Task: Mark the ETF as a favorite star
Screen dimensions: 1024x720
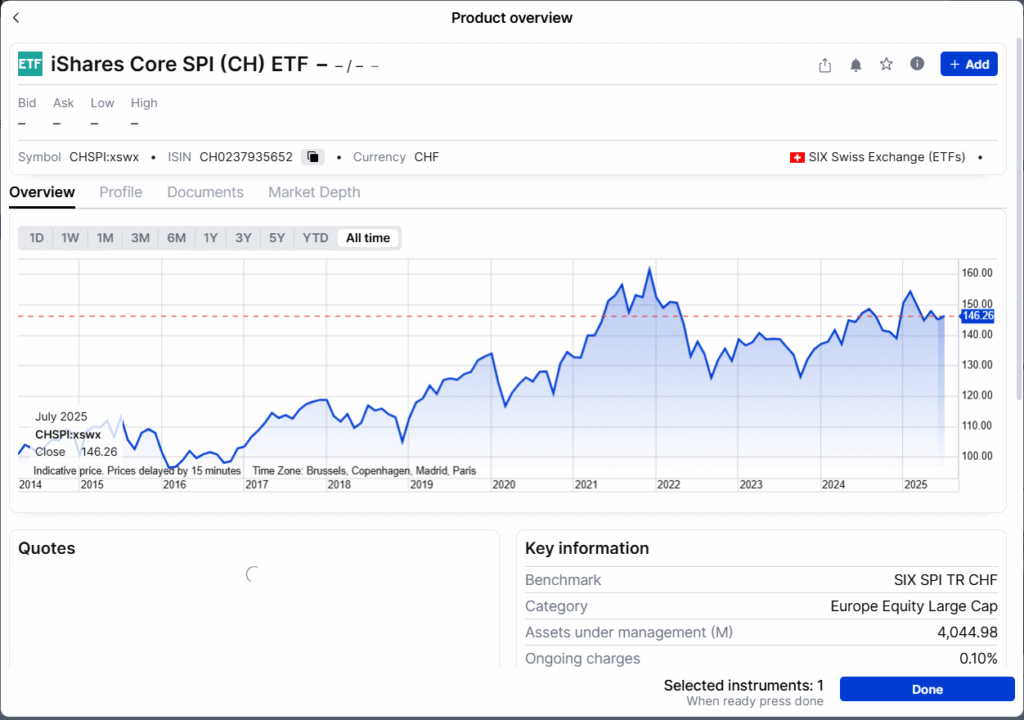Action: 886,64
